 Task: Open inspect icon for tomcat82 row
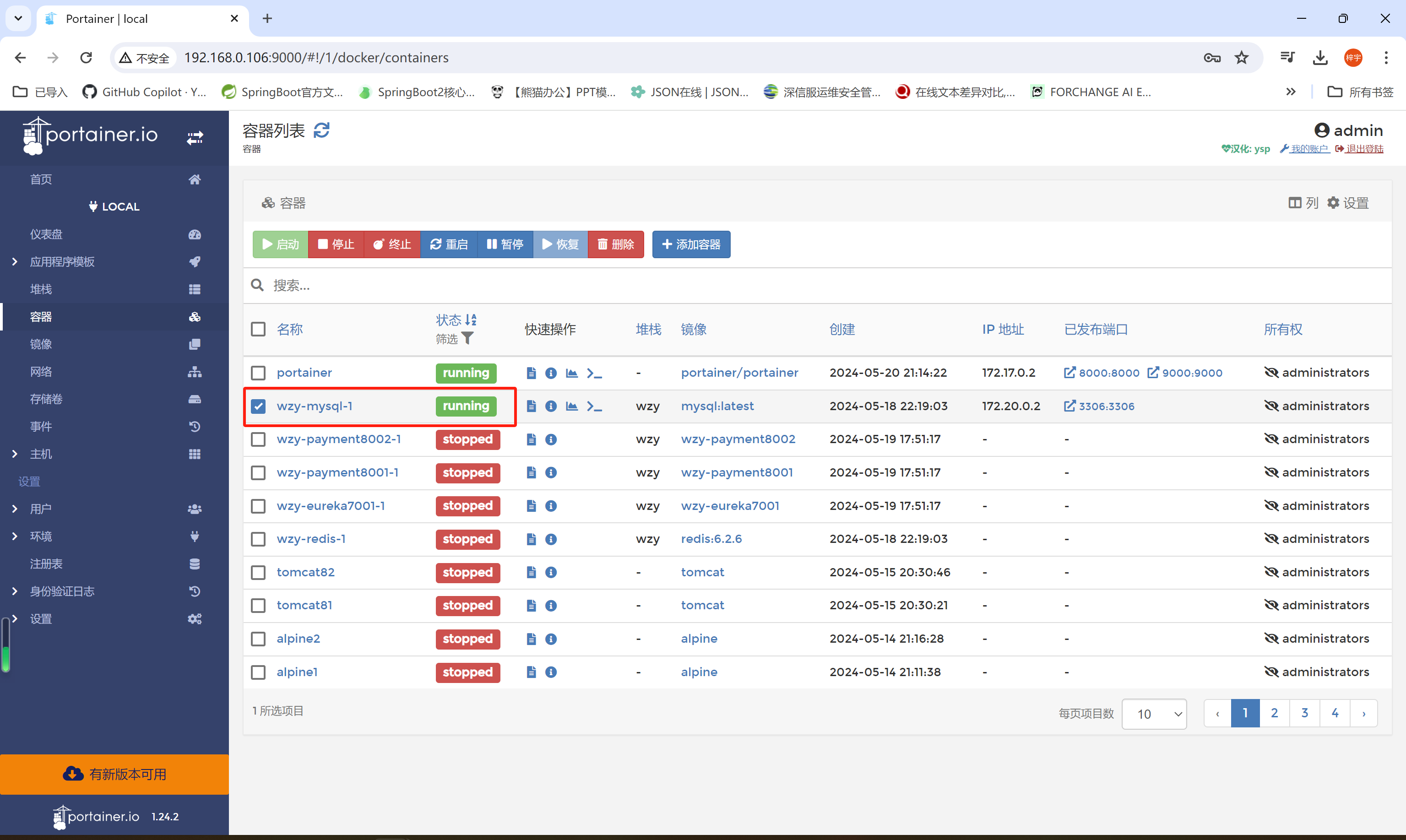point(551,572)
